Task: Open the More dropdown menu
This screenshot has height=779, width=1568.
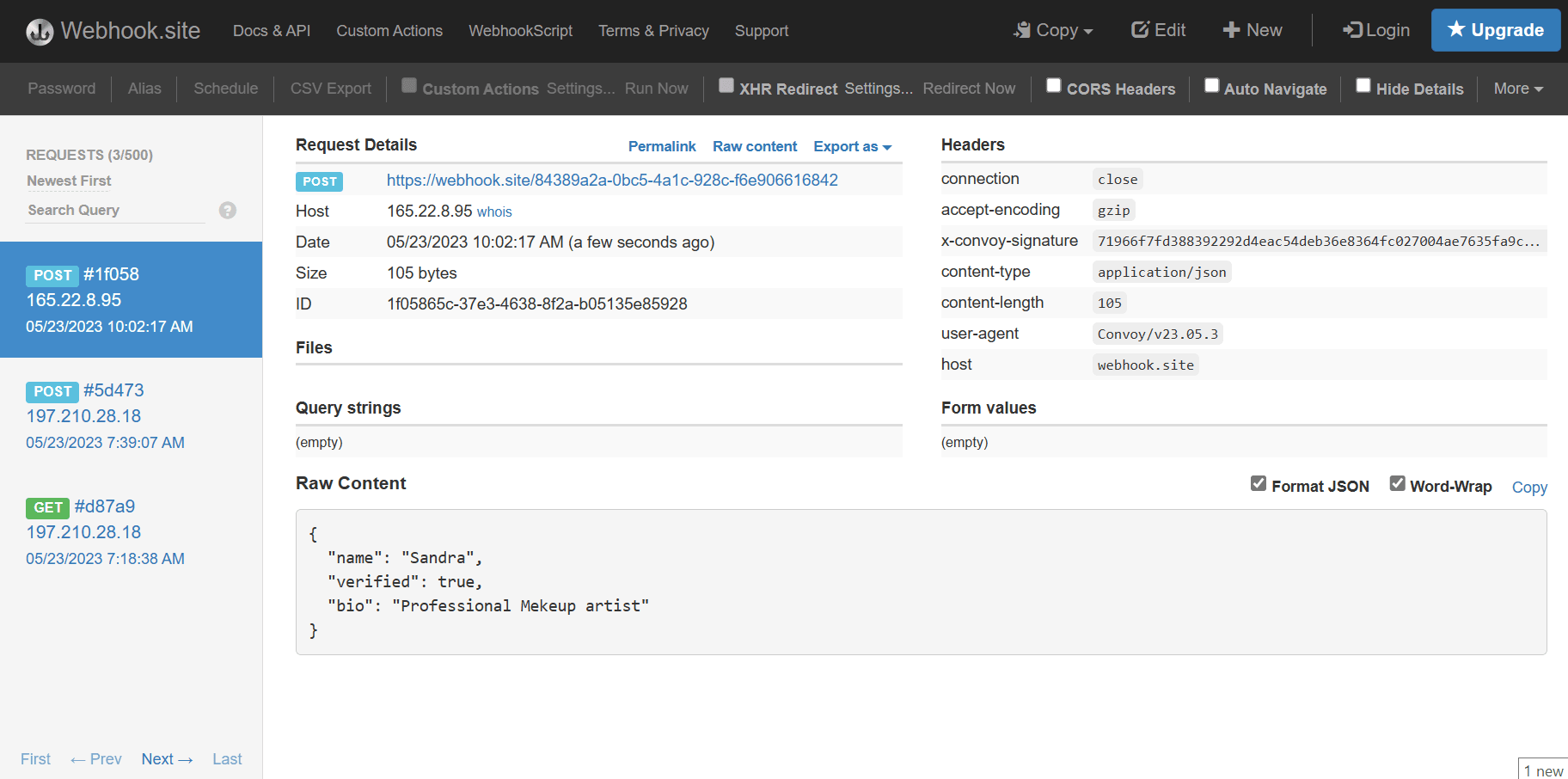Action: point(1518,89)
